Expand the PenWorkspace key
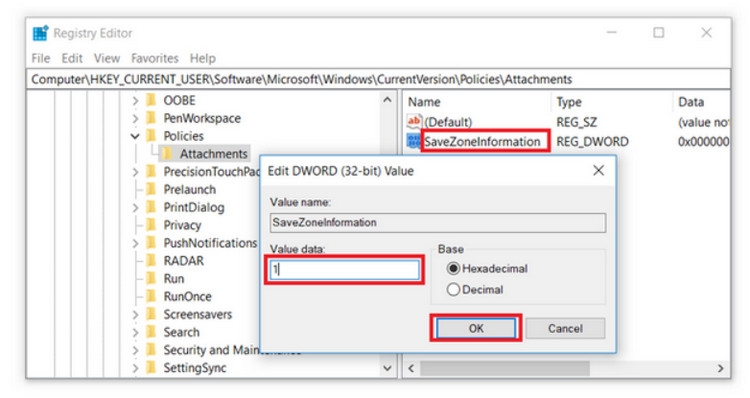The height and width of the screenshot is (398, 750). click(x=135, y=118)
